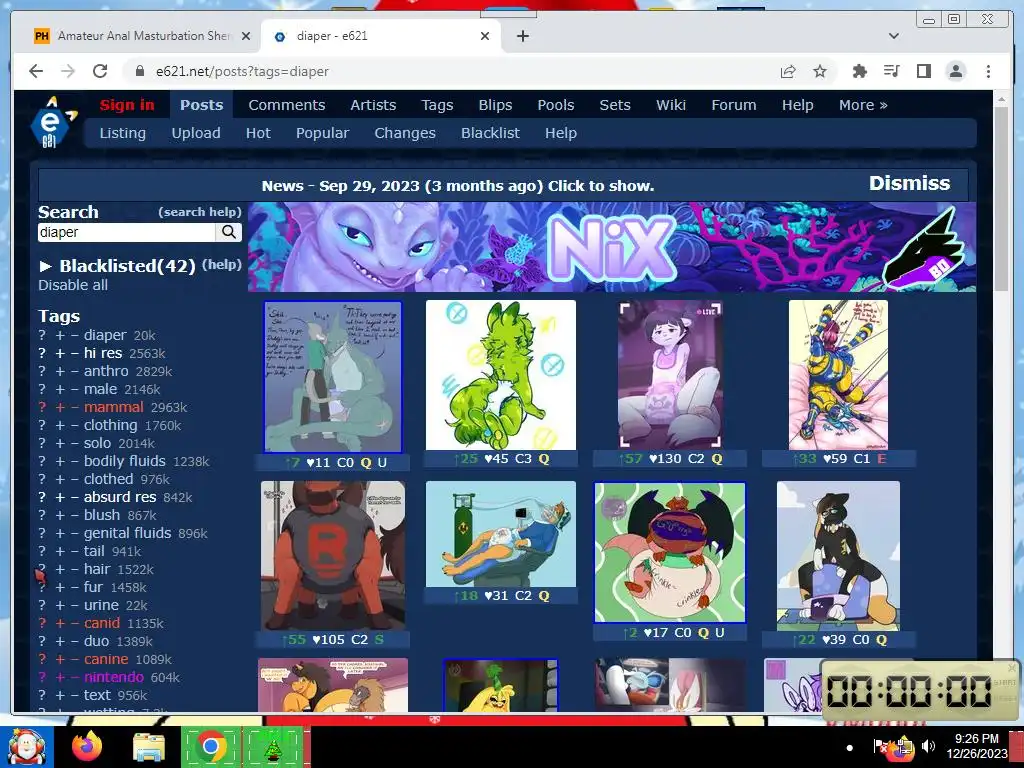Screen dimensions: 1024x768
Task: Add the anthro tag with its plus
Action: tap(60, 371)
